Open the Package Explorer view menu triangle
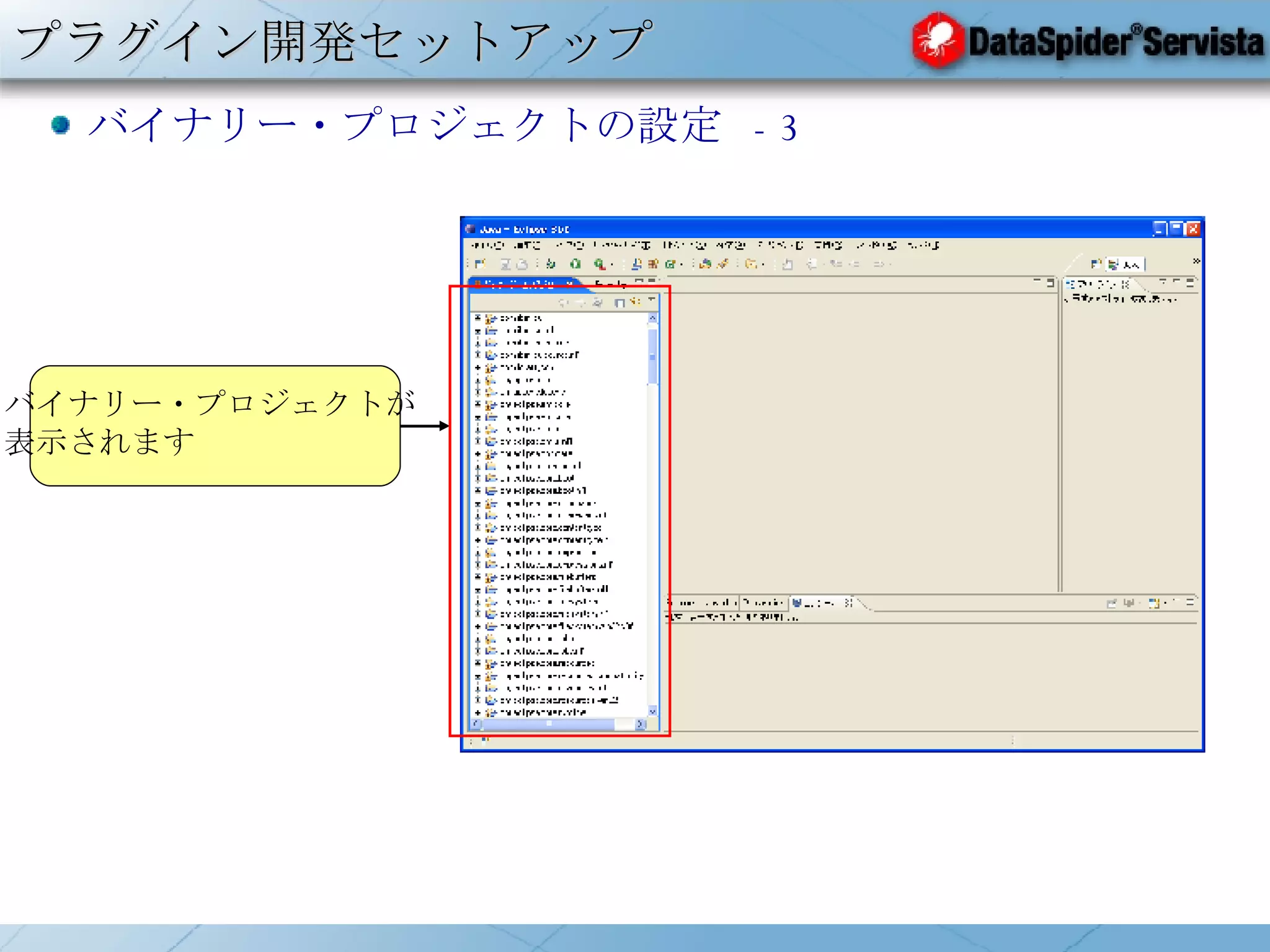This screenshot has height=952, width=1270. [x=651, y=301]
